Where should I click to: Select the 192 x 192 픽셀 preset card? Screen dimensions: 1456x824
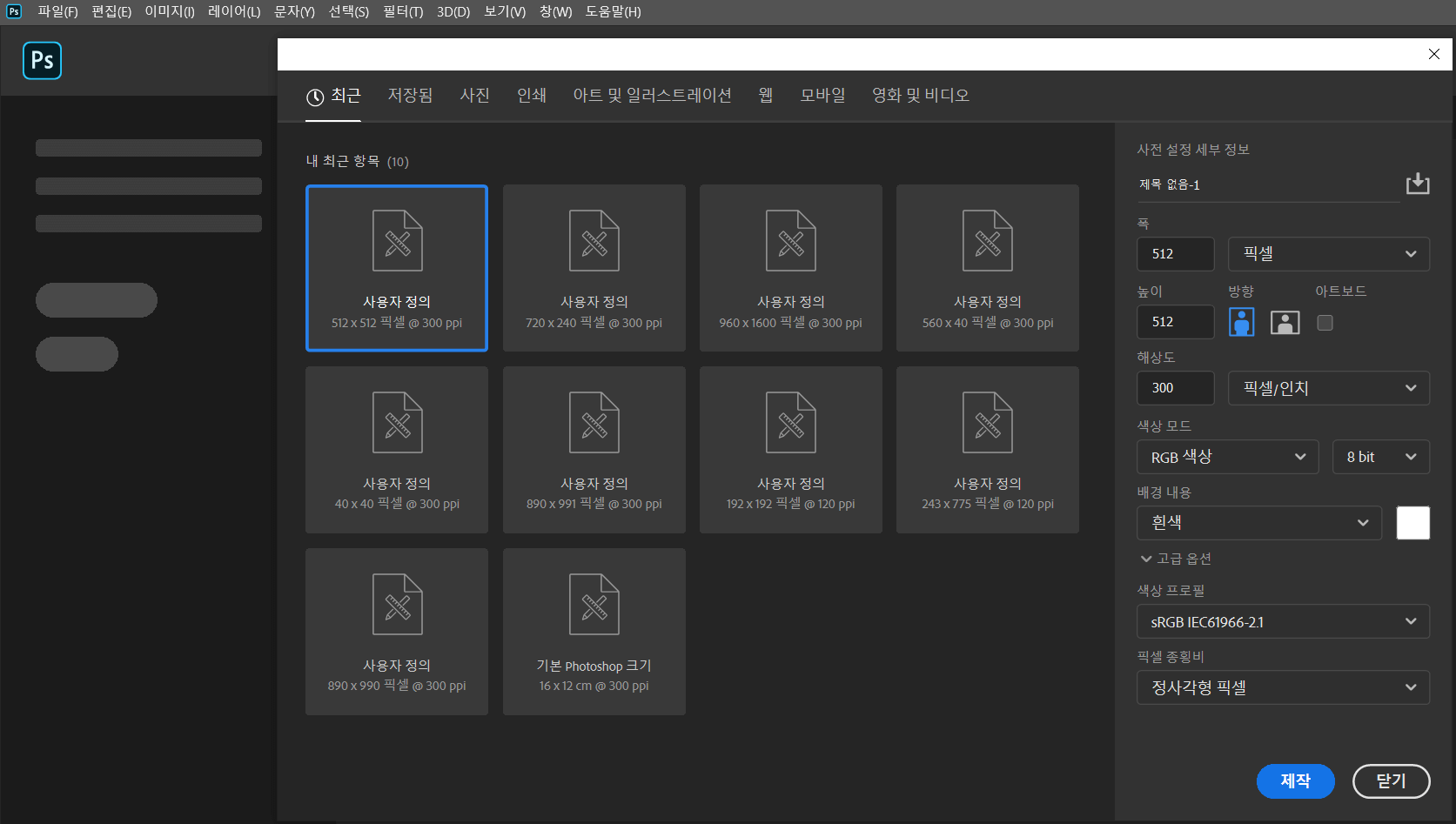(x=791, y=450)
